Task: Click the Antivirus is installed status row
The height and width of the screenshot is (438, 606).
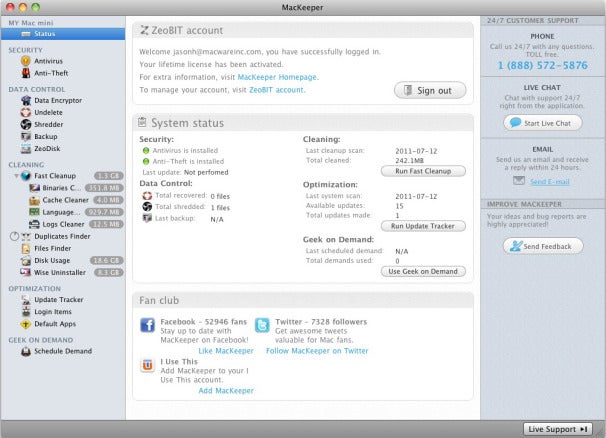Action: [180, 150]
